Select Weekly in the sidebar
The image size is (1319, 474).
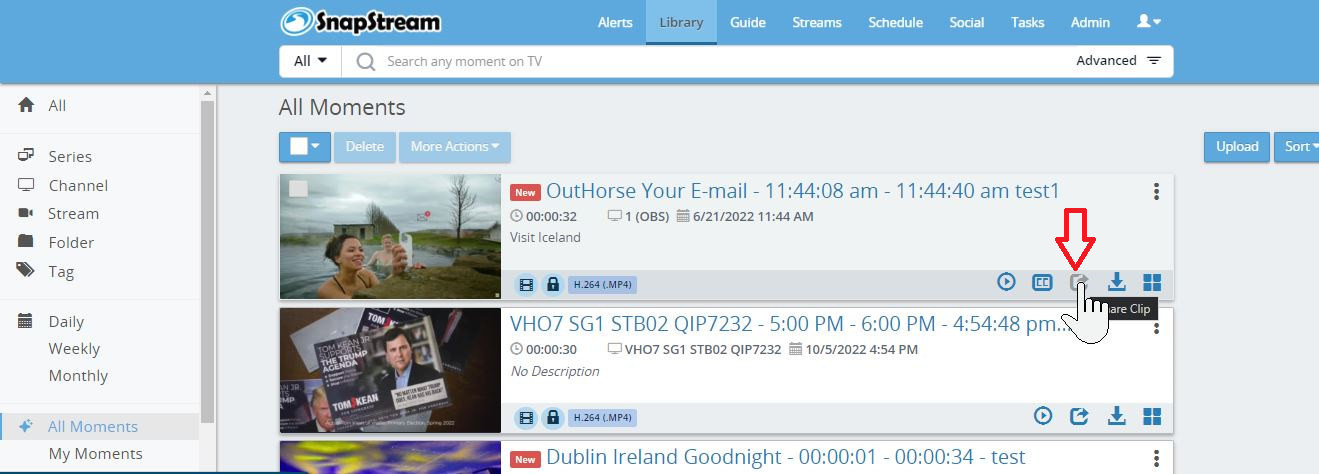[74, 348]
